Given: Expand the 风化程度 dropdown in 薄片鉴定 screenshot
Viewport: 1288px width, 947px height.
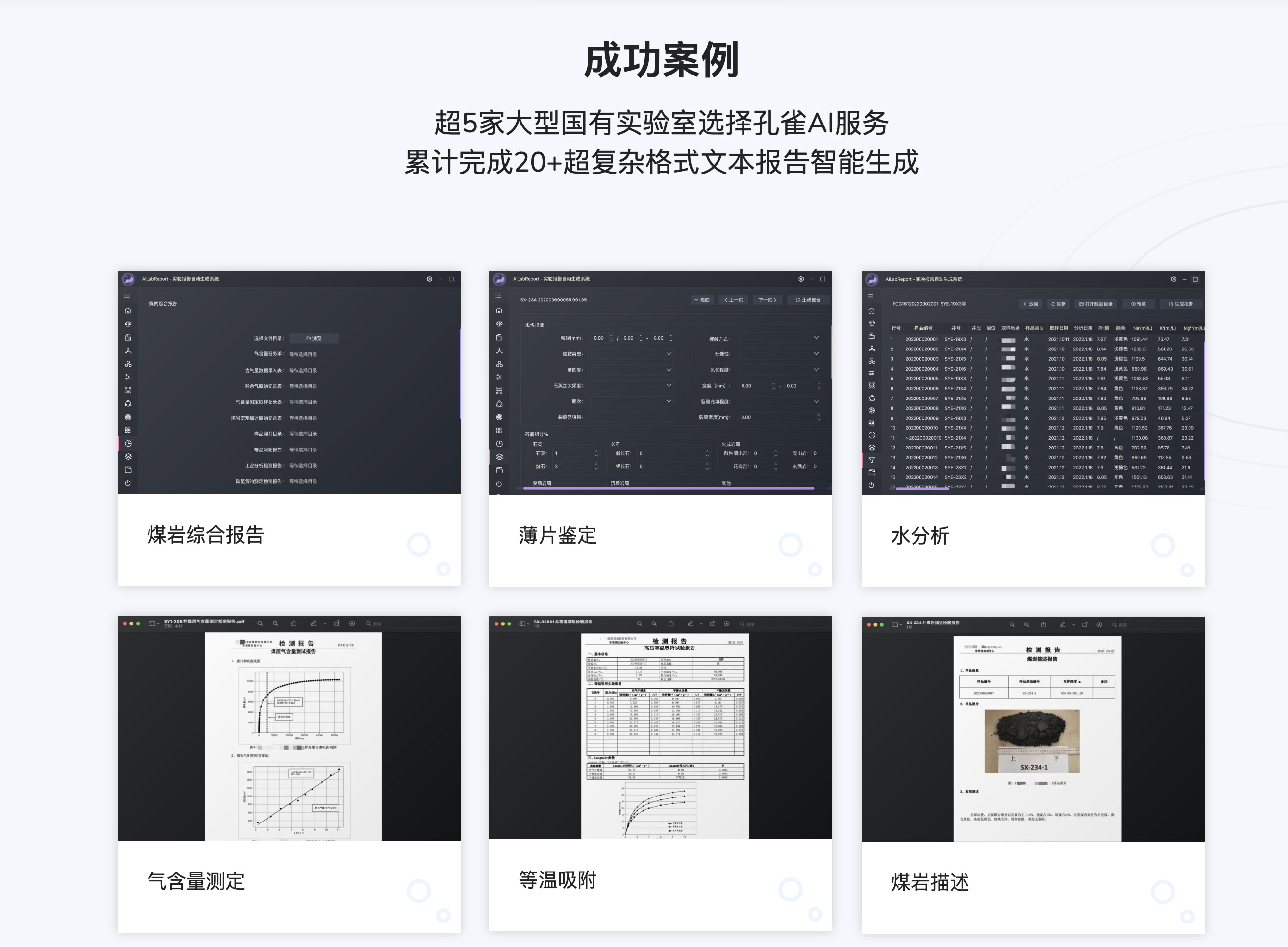Looking at the screenshot, I should click(x=780, y=370).
